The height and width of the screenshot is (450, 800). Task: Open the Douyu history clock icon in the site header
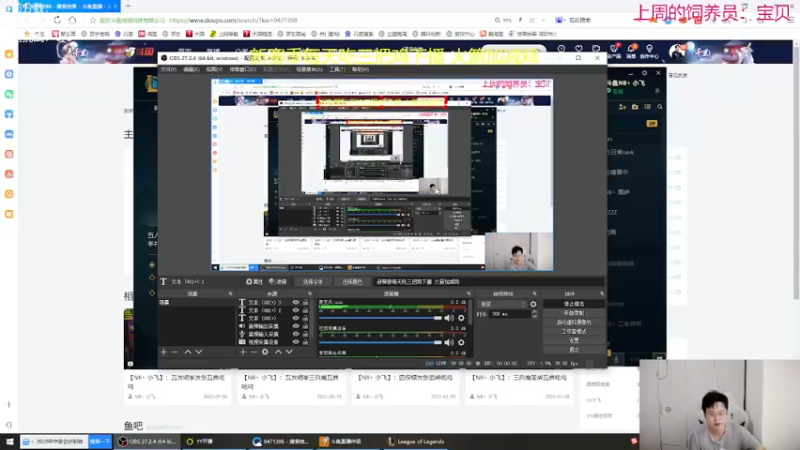[x=561, y=49]
